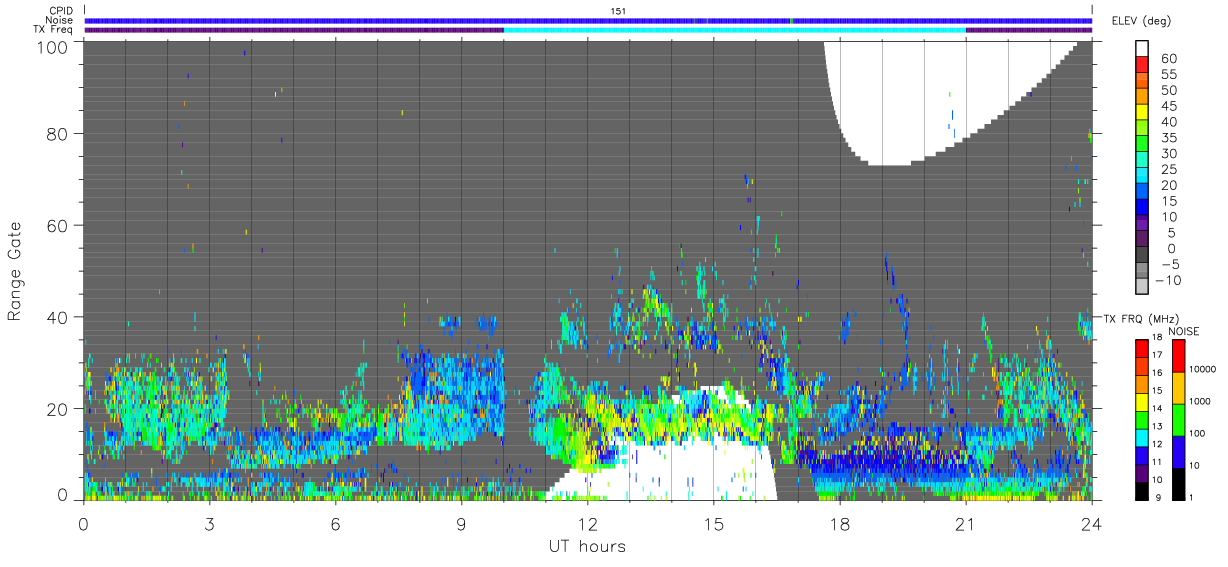The height and width of the screenshot is (567, 1228).
Task: Click the 80 tick on Range Gate axis
Action: [x=59, y=133]
